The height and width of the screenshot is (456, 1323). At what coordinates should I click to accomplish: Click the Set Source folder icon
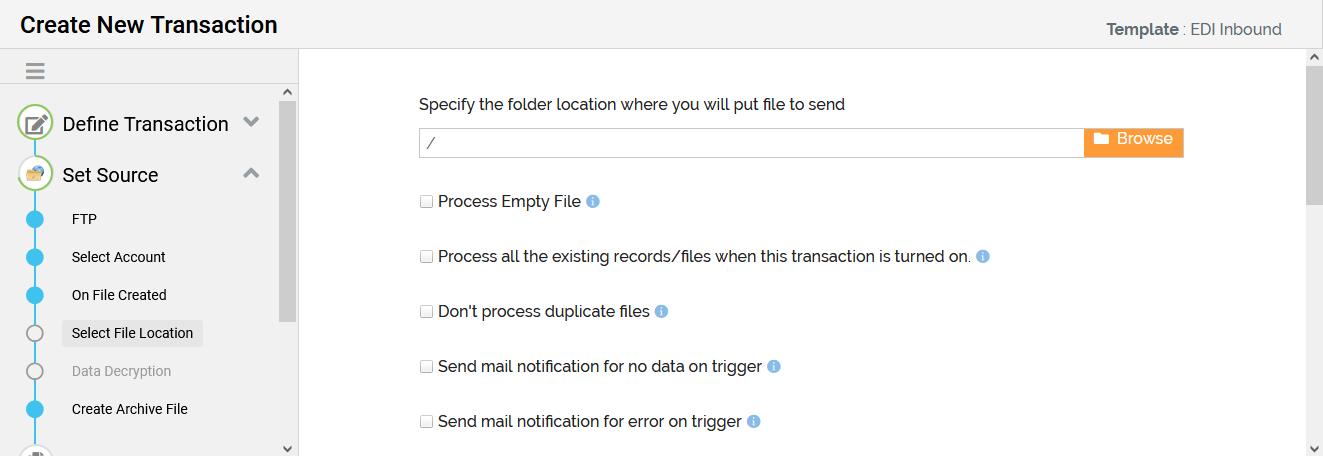(x=35, y=174)
